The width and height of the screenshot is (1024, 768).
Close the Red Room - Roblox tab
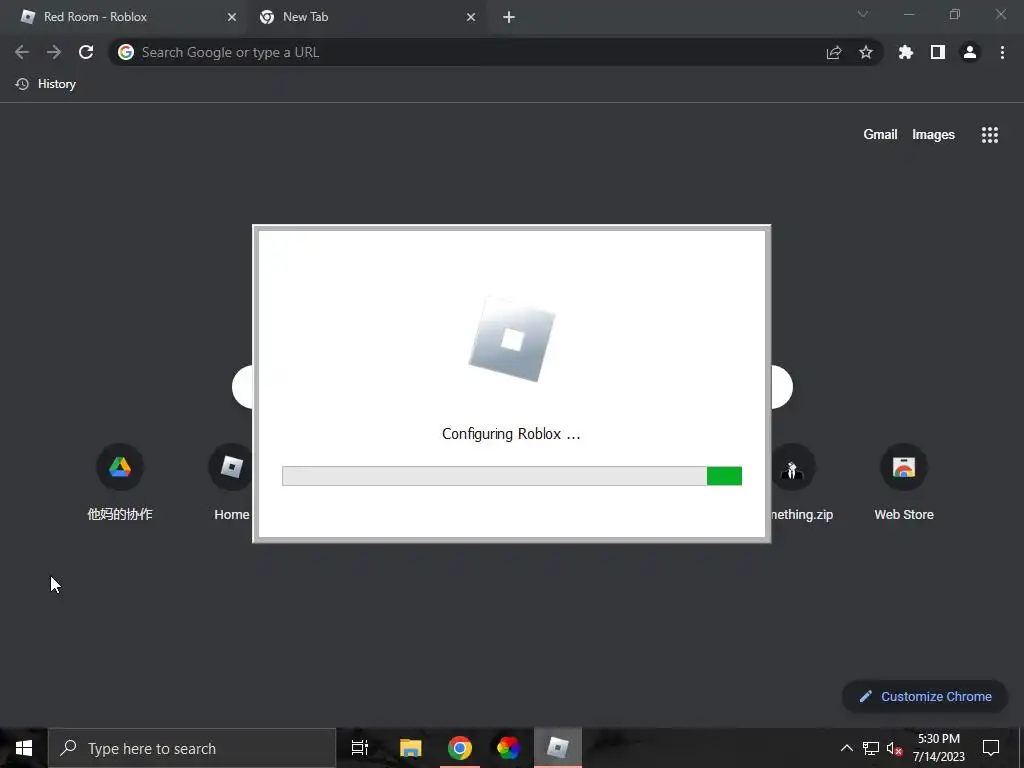(232, 18)
